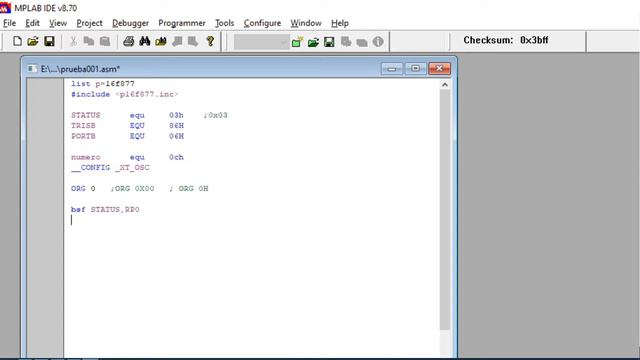
Task: Click the grayed package icon beside Build Options
Action: pyautogui.click(x=362, y=41)
